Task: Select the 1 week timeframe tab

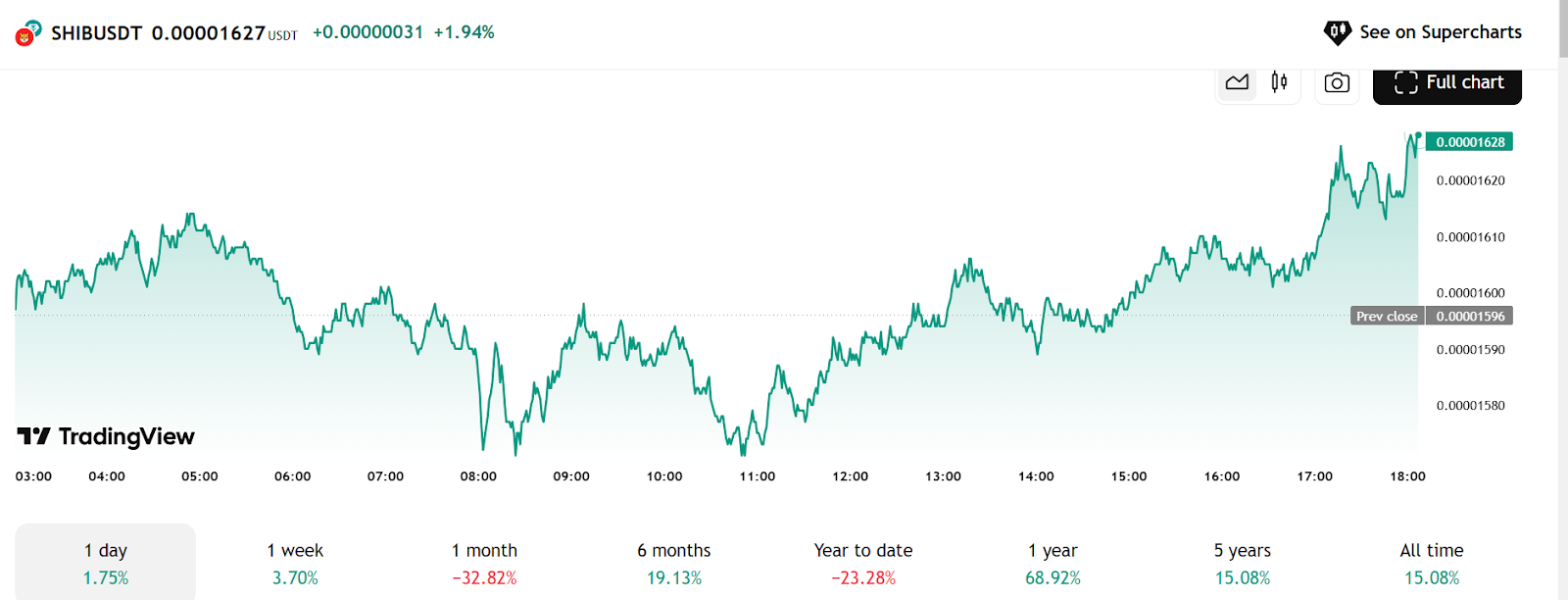Action: coord(295,563)
